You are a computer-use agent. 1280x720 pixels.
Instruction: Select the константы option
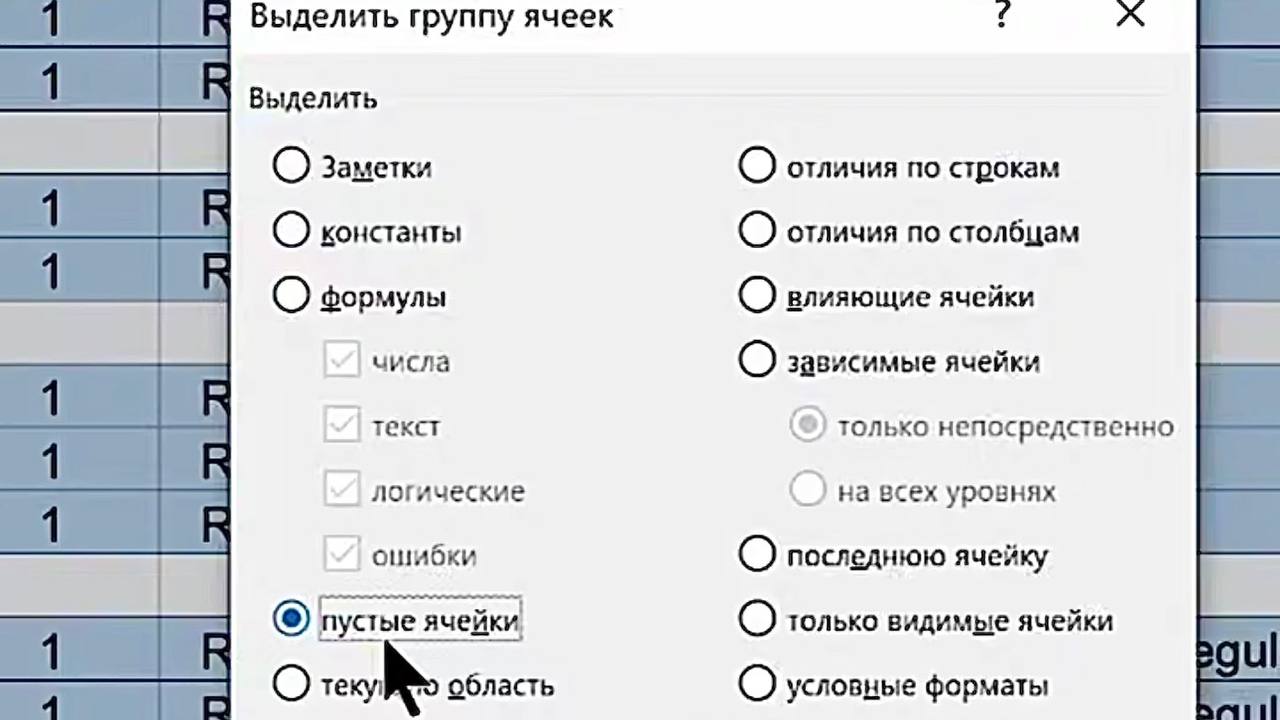[x=291, y=231]
